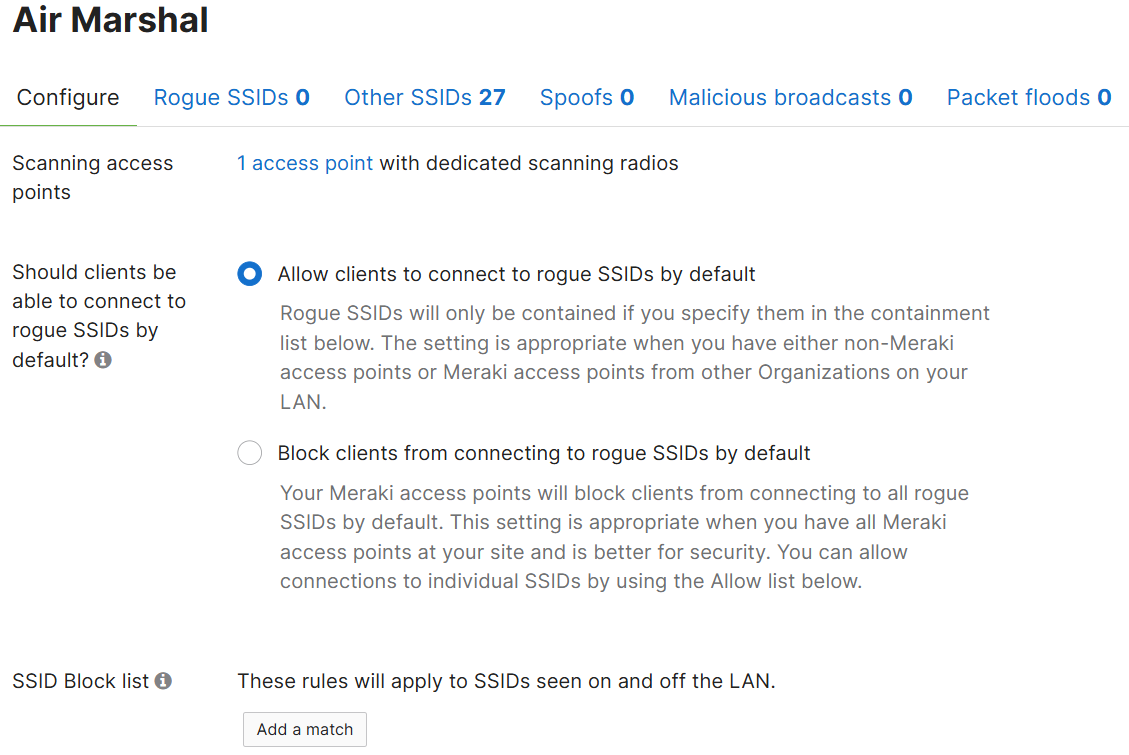1129x755 pixels.
Task: Click the rules apply to SSIDs sentence
Action: coord(506,681)
